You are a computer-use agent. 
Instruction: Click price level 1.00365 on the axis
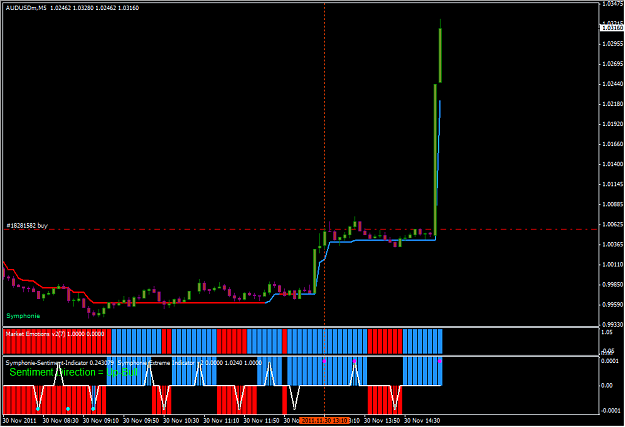613,244
